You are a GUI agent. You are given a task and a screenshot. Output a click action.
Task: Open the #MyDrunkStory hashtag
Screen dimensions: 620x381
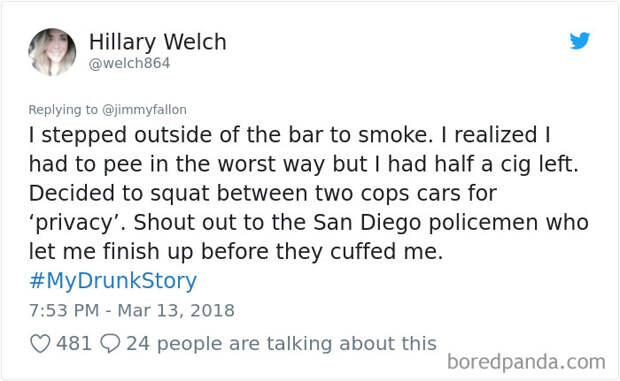[113, 281]
